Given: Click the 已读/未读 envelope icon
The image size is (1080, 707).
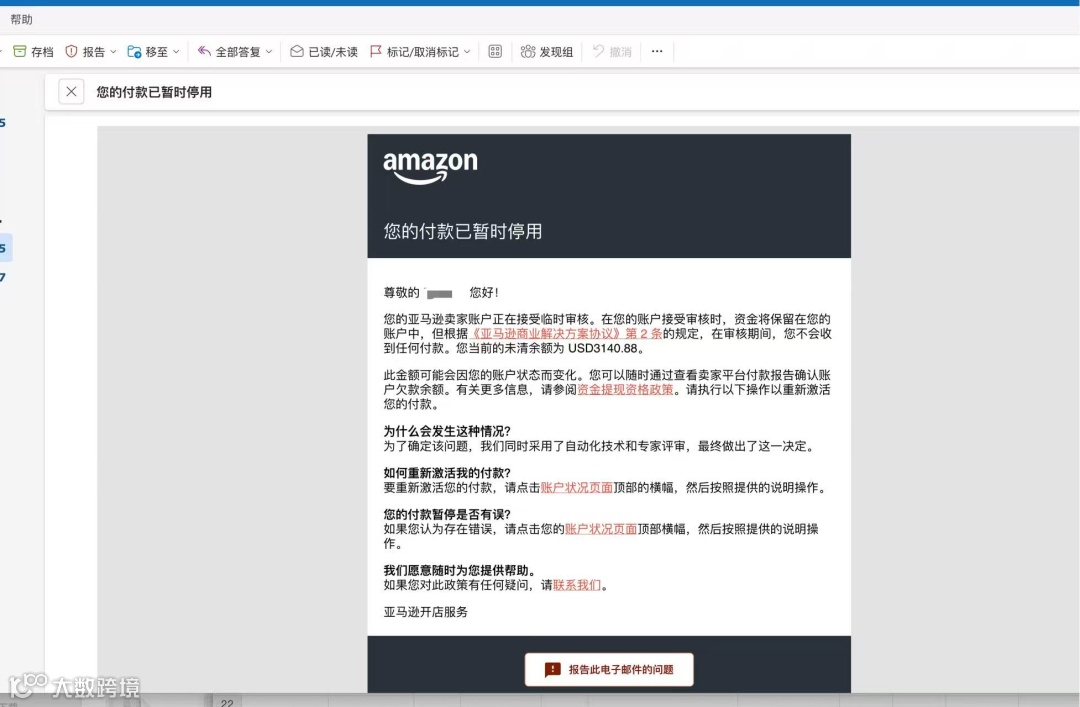Looking at the screenshot, I should coord(297,52).
